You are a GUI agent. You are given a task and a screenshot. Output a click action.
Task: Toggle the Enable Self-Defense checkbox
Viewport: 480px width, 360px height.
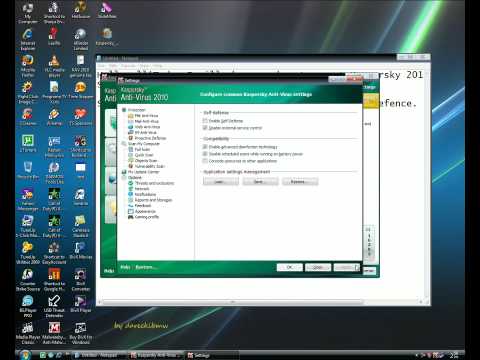tap(205, 121)
